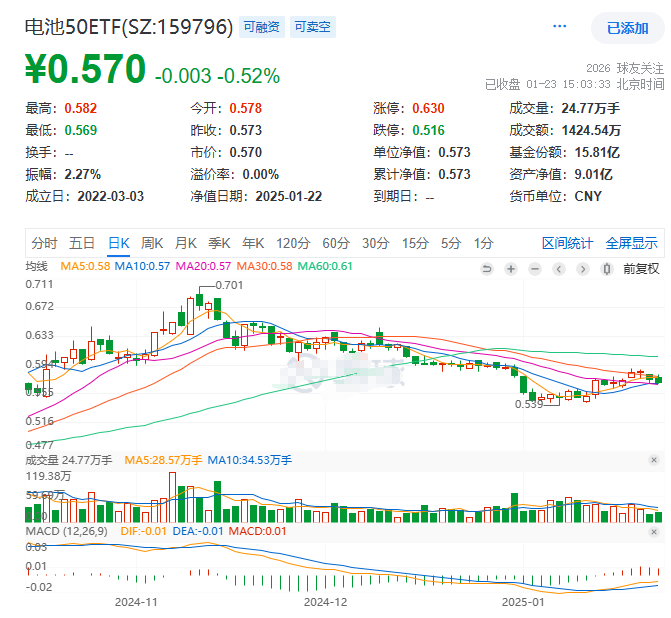Click the 成立日 2022-03-03 value
The height and width of the screenshot is (618, 671).
click(x=110, y=196)
